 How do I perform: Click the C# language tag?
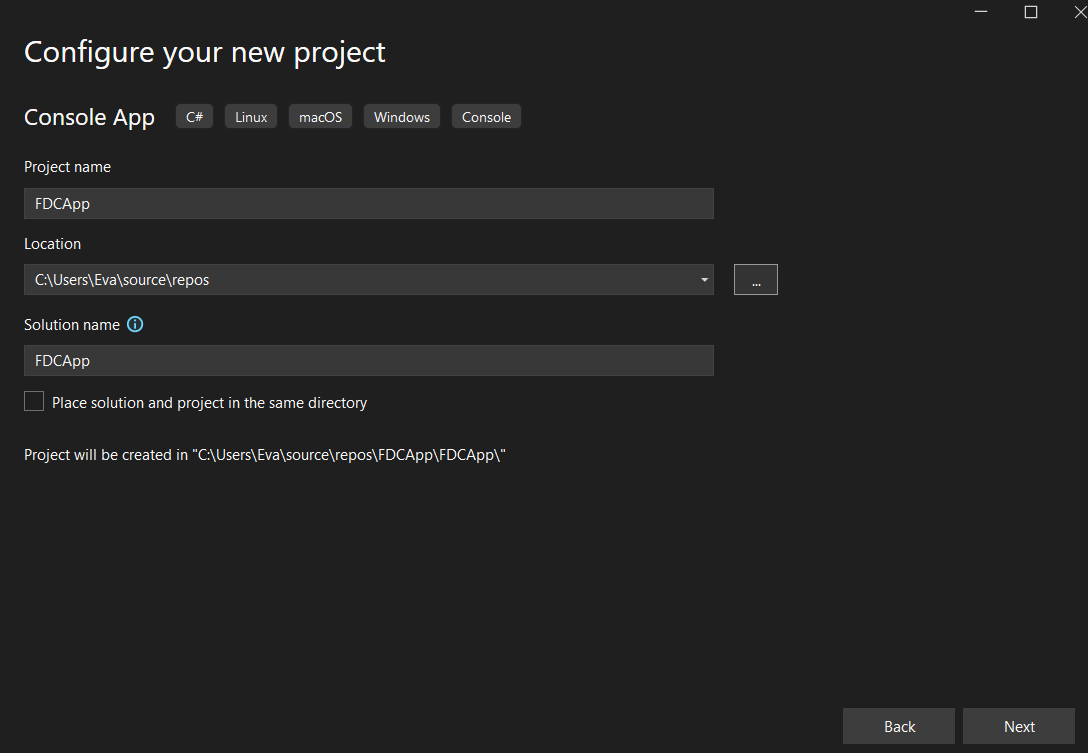point(194,117)
